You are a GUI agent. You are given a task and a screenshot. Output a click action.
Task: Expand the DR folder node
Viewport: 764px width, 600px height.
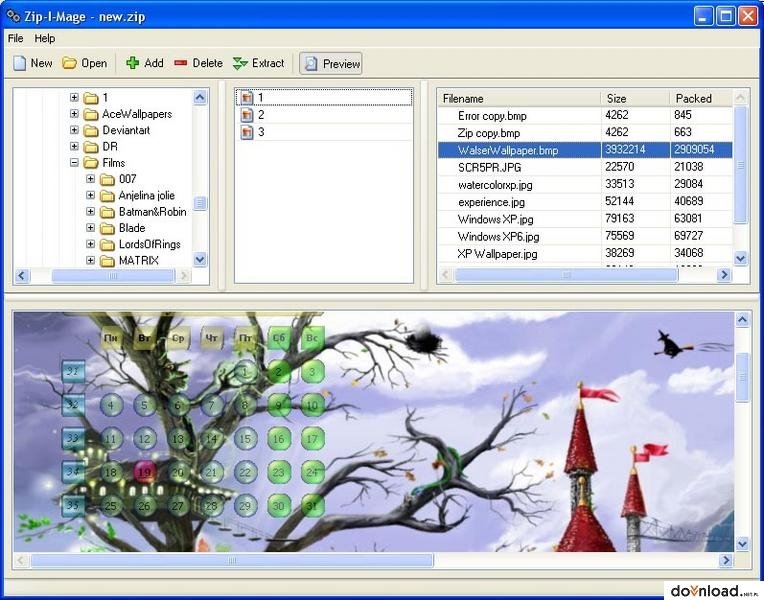[74, 146]
